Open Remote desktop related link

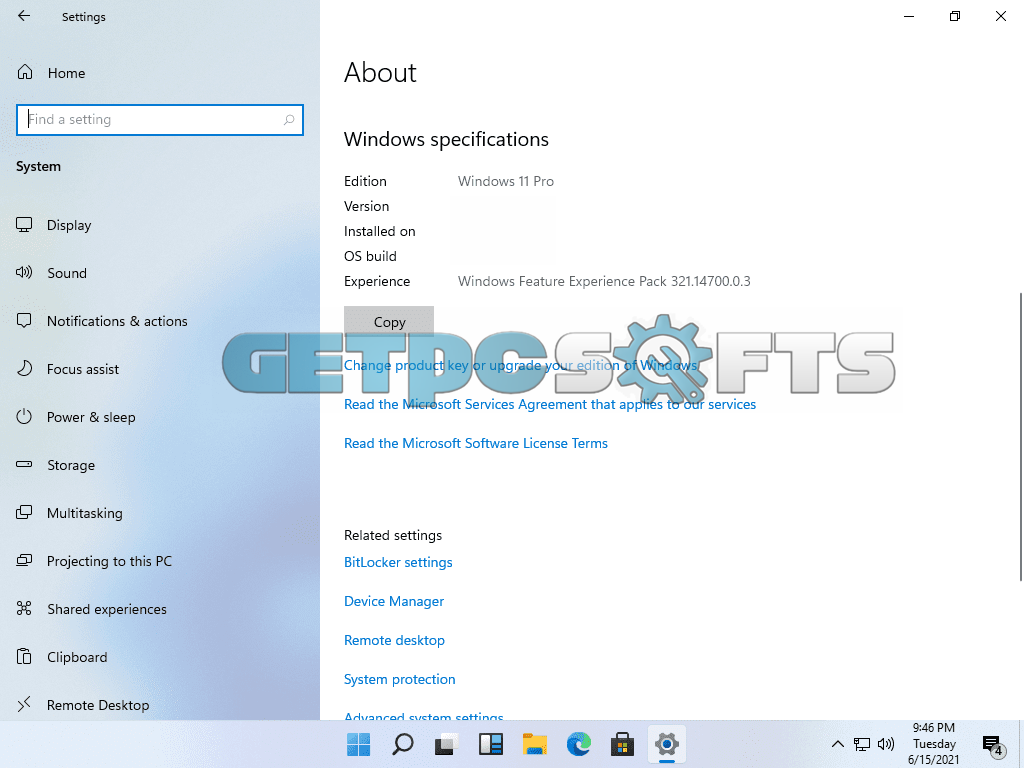[394, 641]
